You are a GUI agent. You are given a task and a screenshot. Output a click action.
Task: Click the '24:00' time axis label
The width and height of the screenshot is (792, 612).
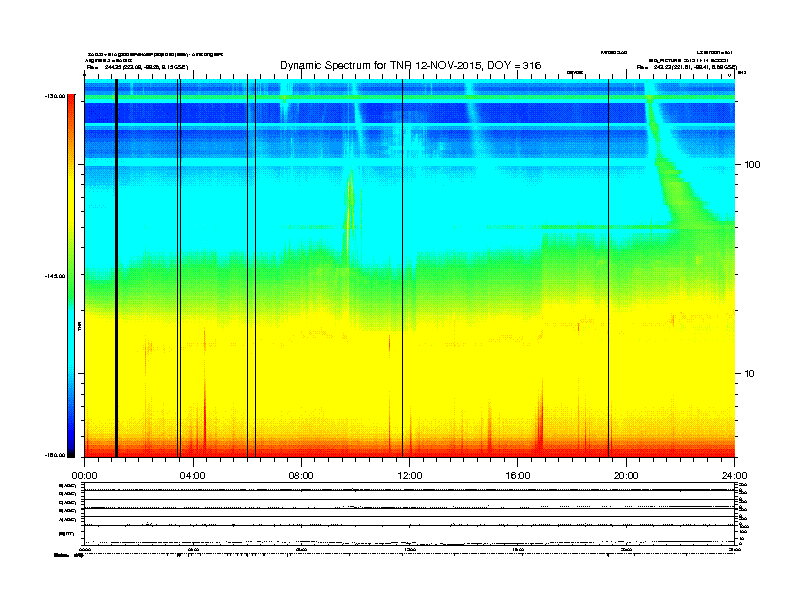pyautogui.click(x=734, y=476)
